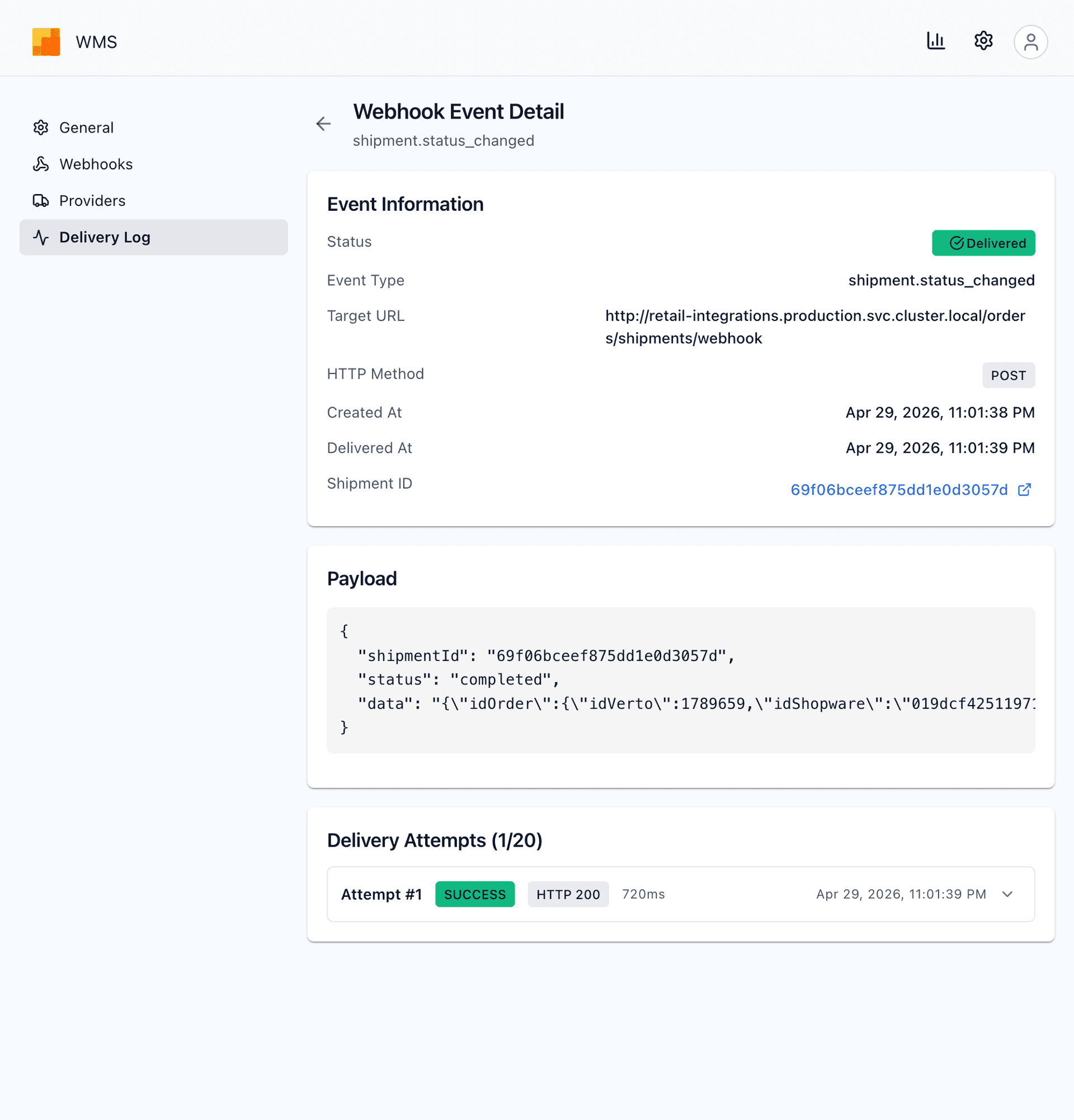
Task: Click the WMS title text
Action: coord(96,42)
